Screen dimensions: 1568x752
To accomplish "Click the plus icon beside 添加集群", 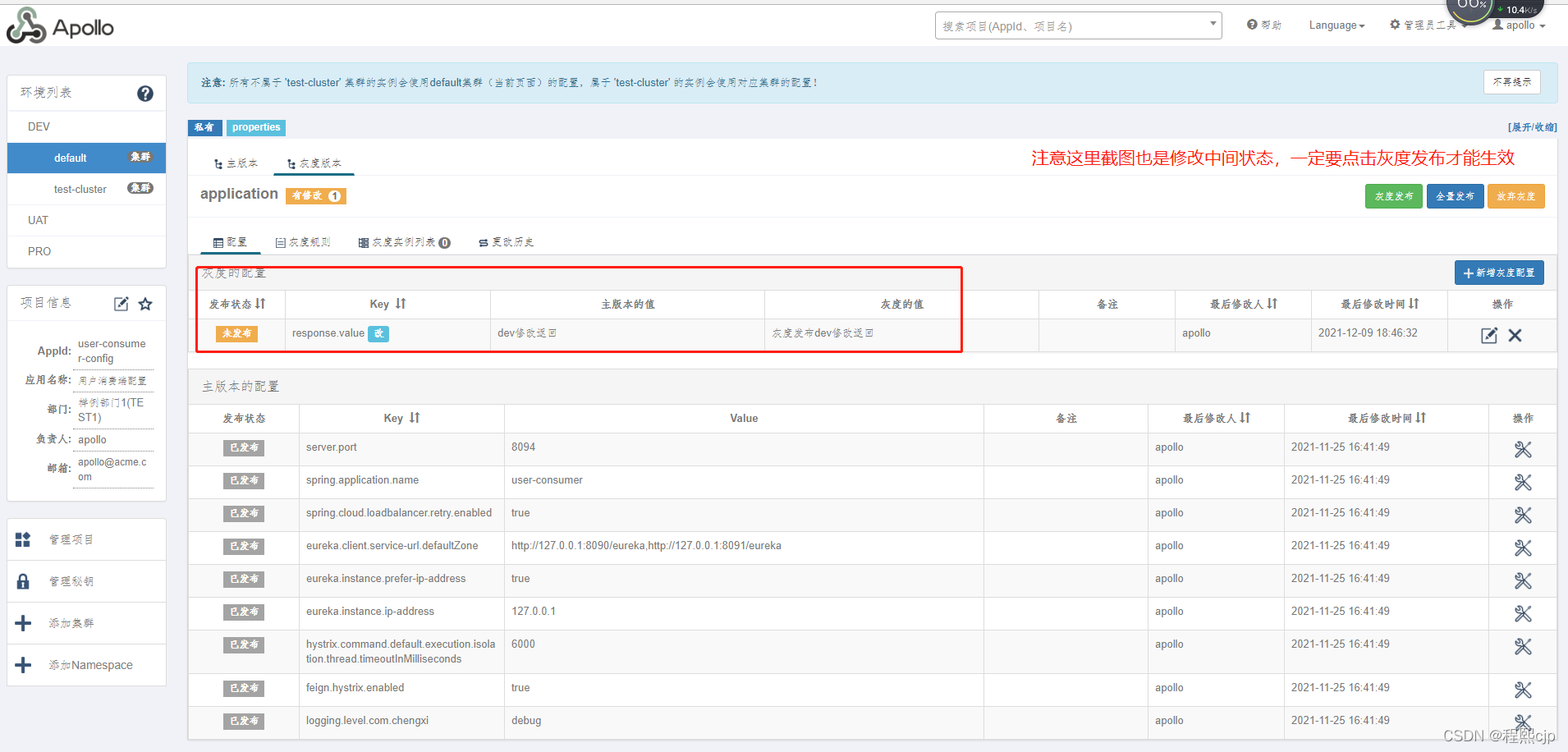I will [23, 622].
